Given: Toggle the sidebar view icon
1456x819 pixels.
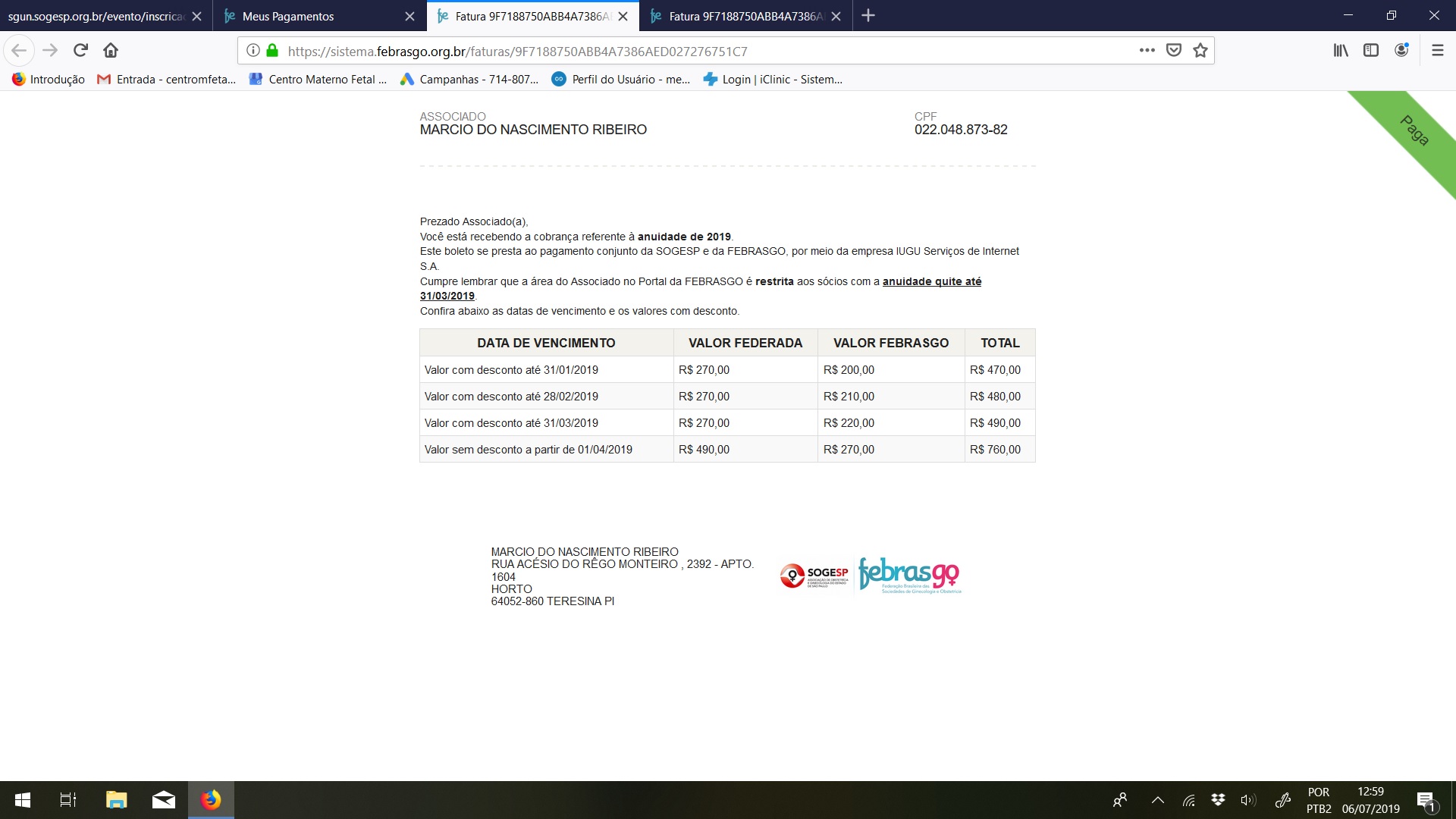Looking at the screenshot, I should click(1370, 51).
